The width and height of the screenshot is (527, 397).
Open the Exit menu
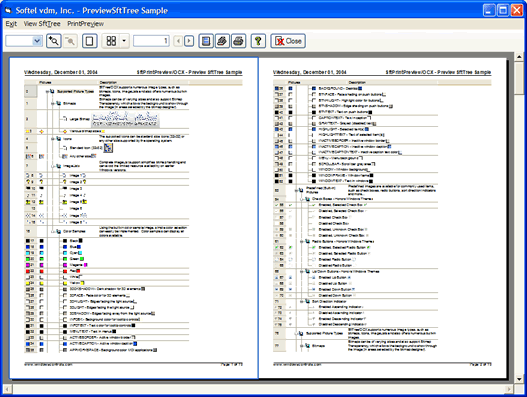point(11,24)
